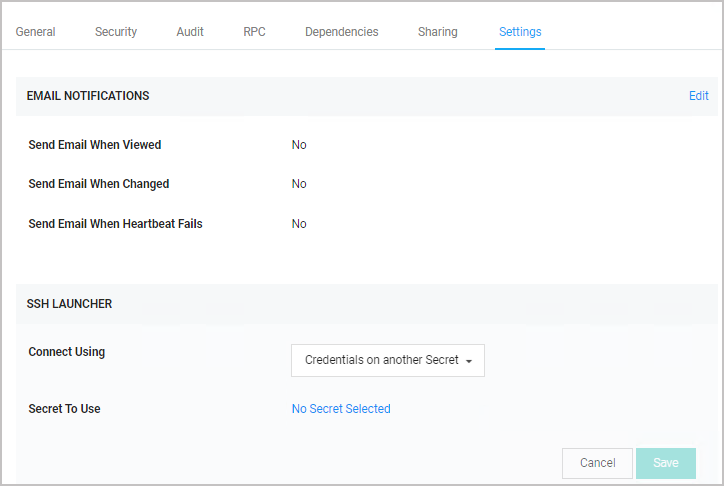The image size is (724, 486).
Task: Select the RPC tab
Action: [x=254, y=32]
